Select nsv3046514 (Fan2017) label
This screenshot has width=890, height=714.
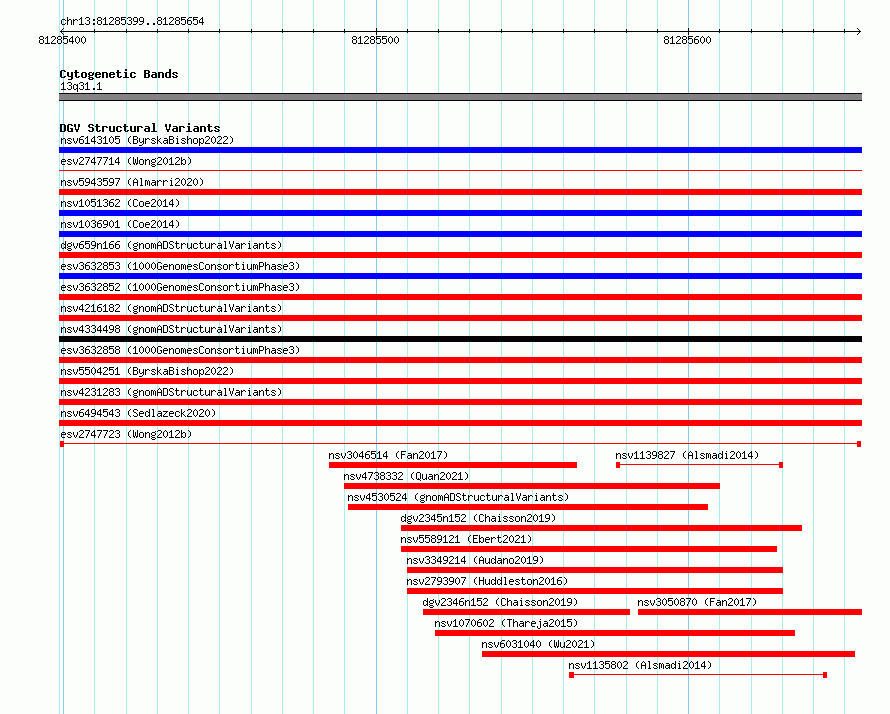pyautogui.click(x=388, y=455)
